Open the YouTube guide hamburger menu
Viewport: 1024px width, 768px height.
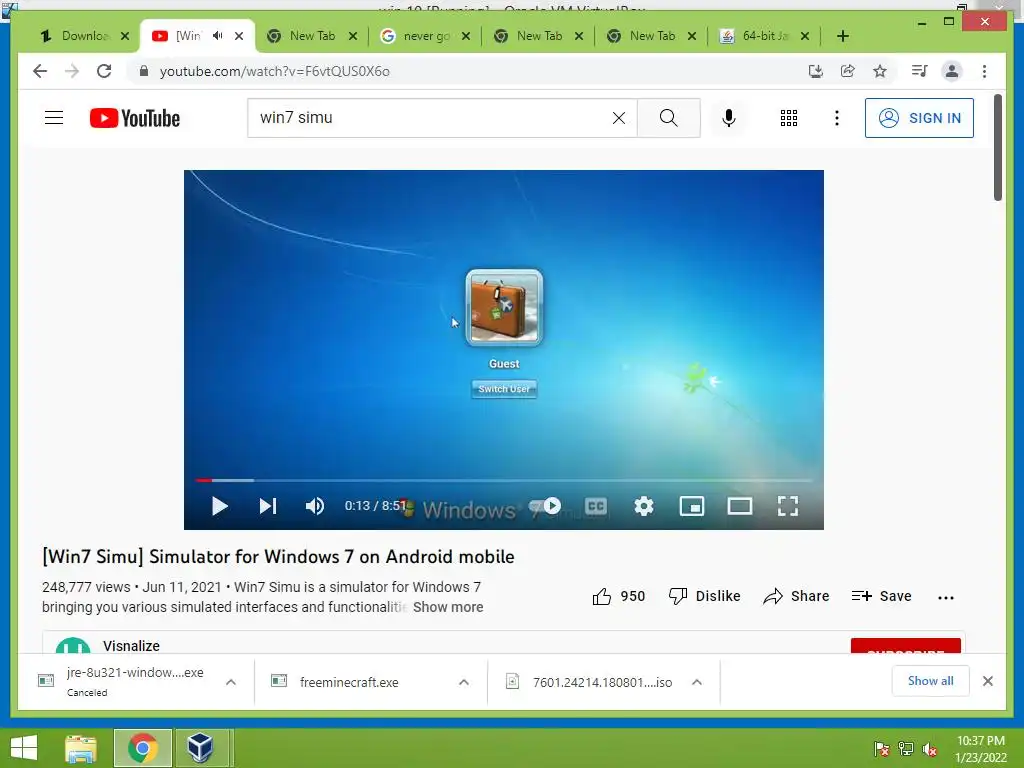click(x=54, y=118)
